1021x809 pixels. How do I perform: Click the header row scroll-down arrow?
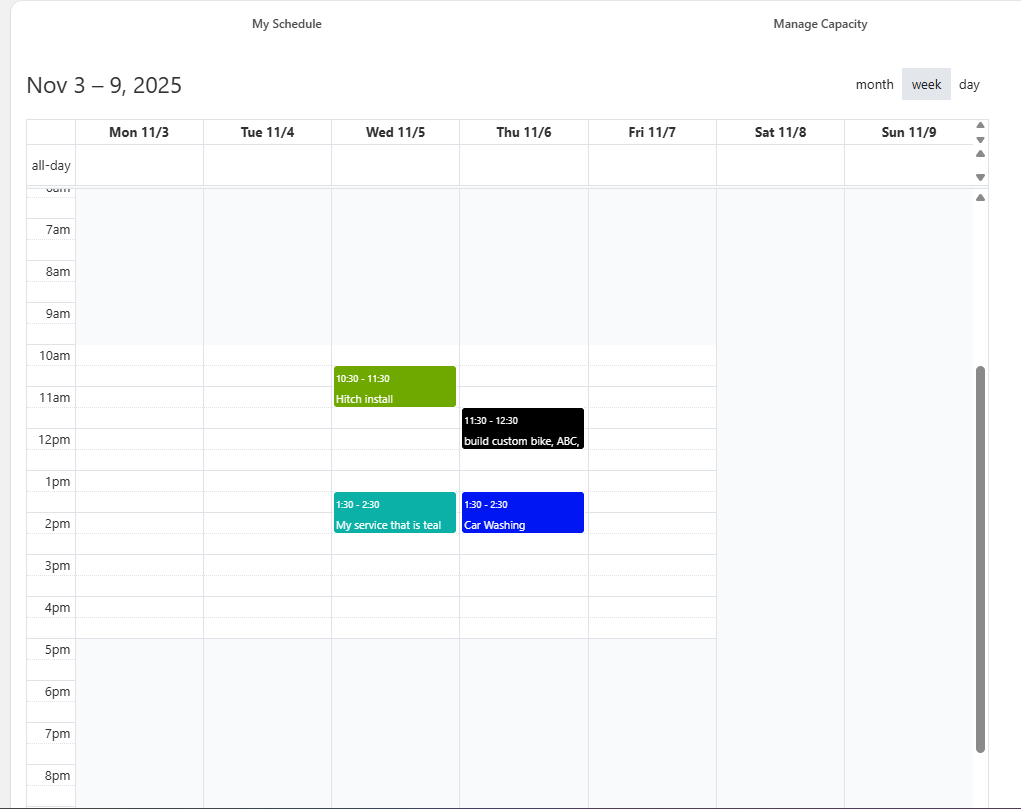click(980, 140)
